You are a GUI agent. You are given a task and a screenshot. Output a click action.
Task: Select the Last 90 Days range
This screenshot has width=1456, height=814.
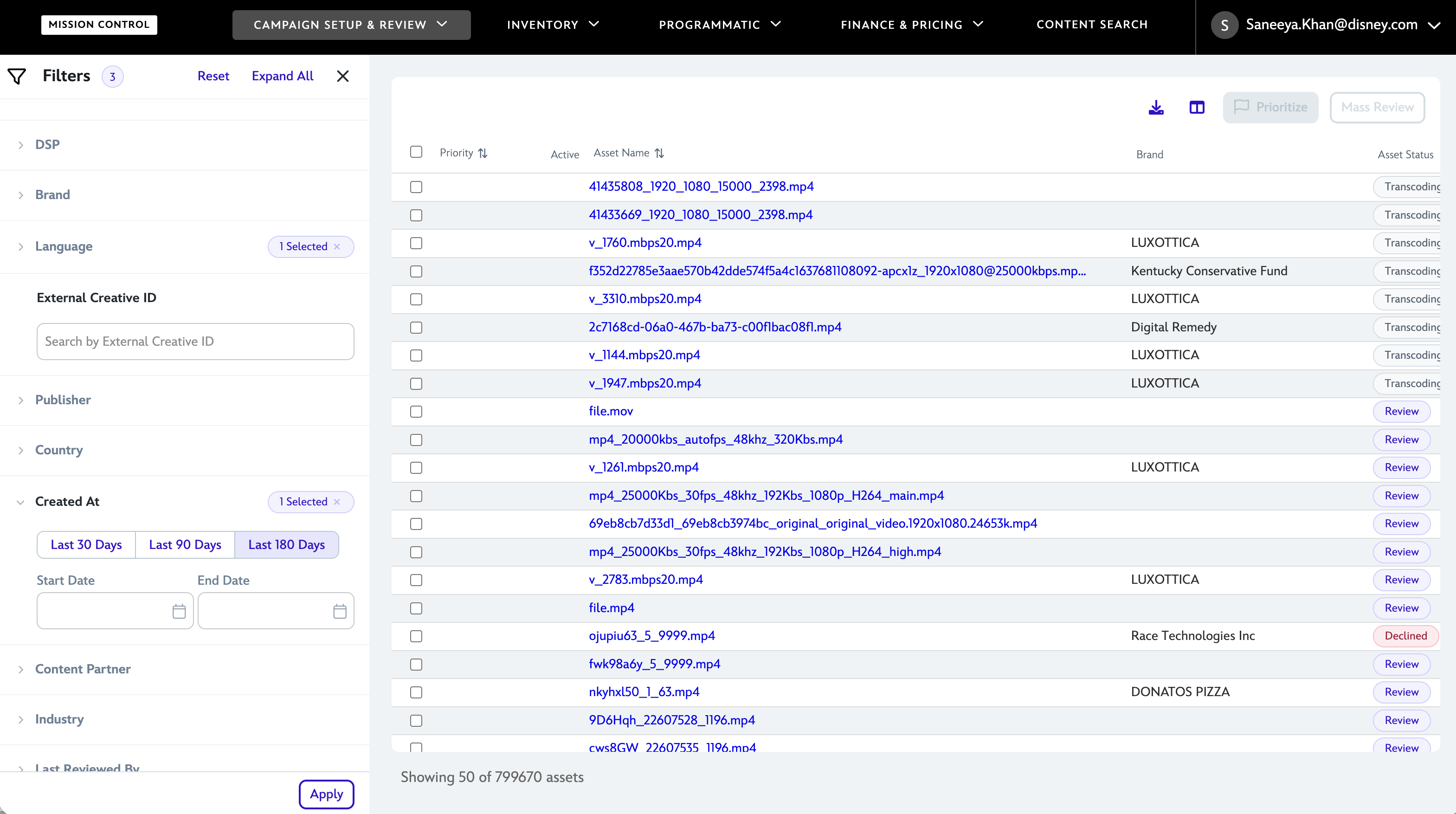coord(186,545)
